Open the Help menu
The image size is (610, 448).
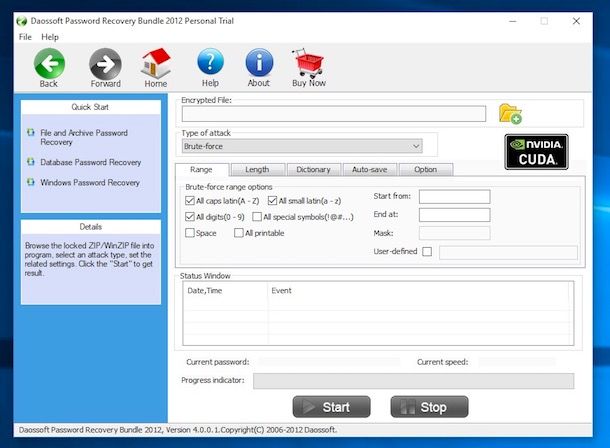(50, 37)
